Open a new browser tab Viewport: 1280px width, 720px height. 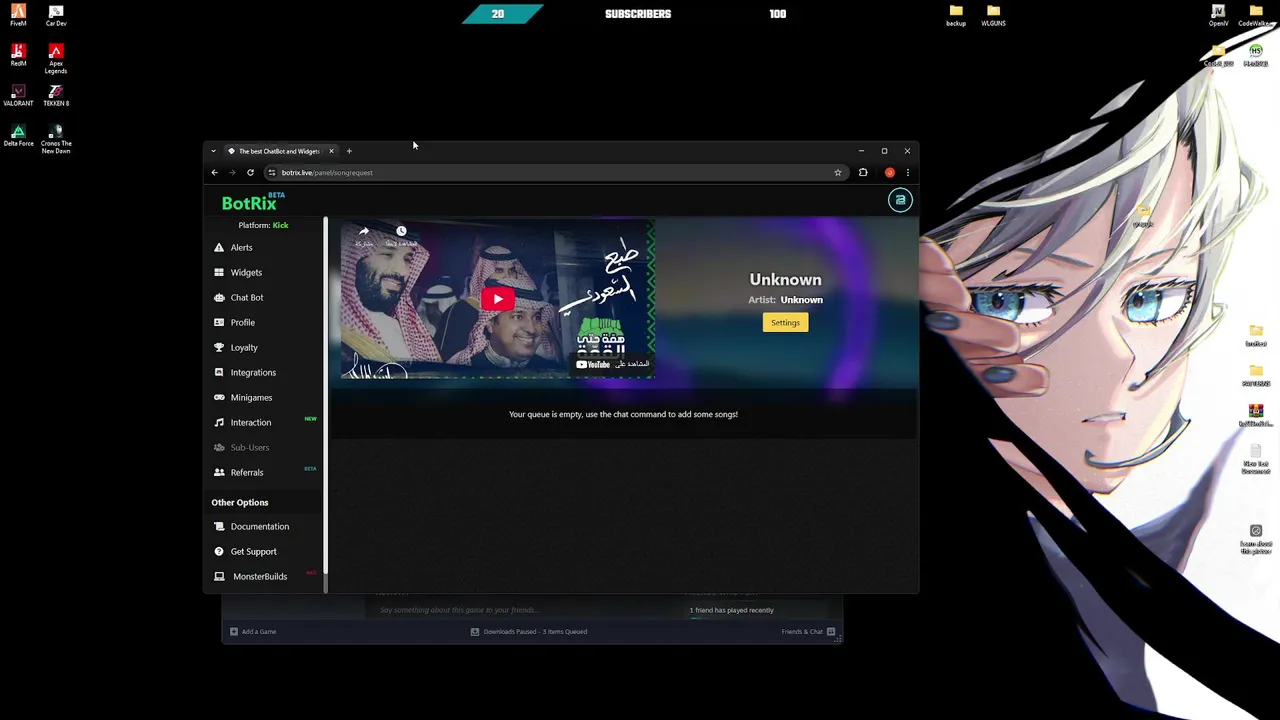click(x=349, y=151)
